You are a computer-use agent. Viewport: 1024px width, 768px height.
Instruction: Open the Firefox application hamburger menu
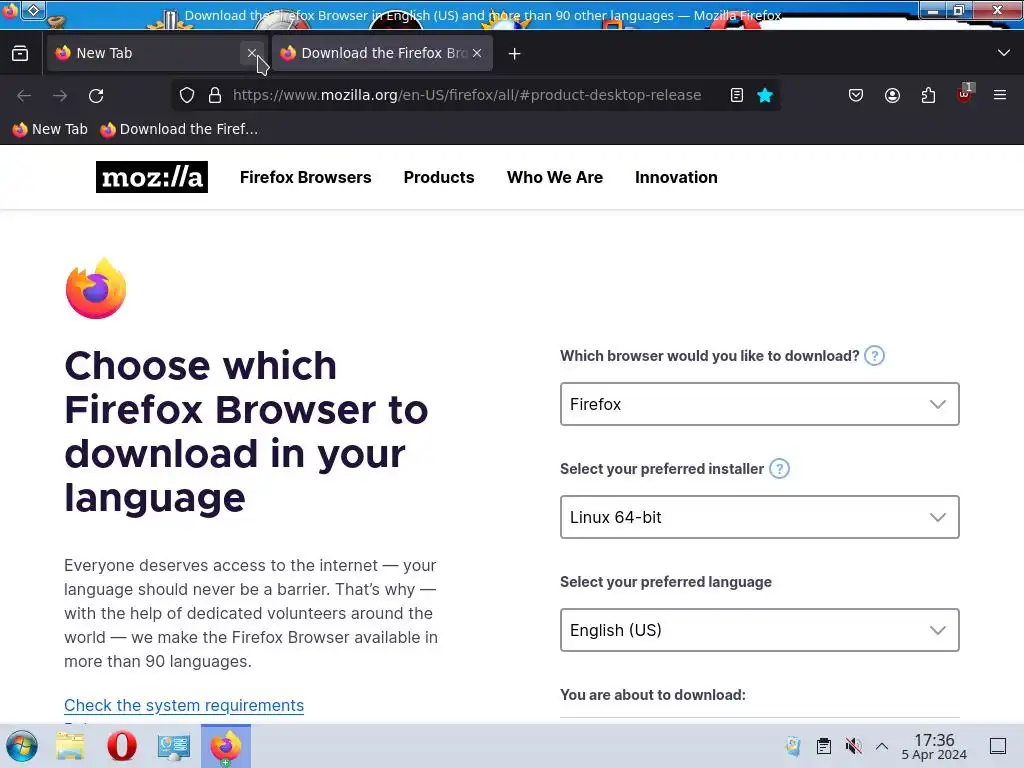pos(1000,95)
